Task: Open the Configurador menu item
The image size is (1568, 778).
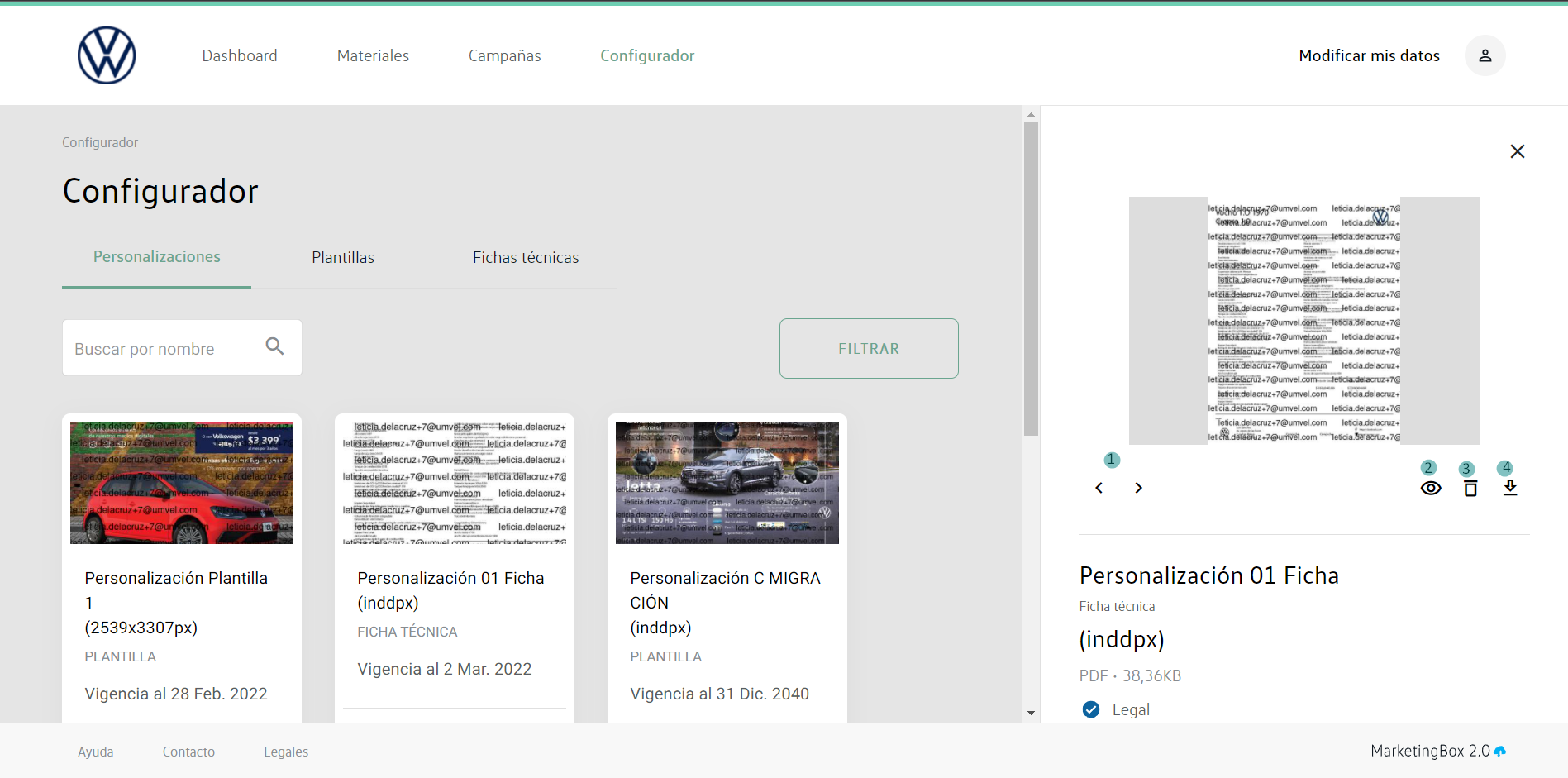Action: [647, 55]
